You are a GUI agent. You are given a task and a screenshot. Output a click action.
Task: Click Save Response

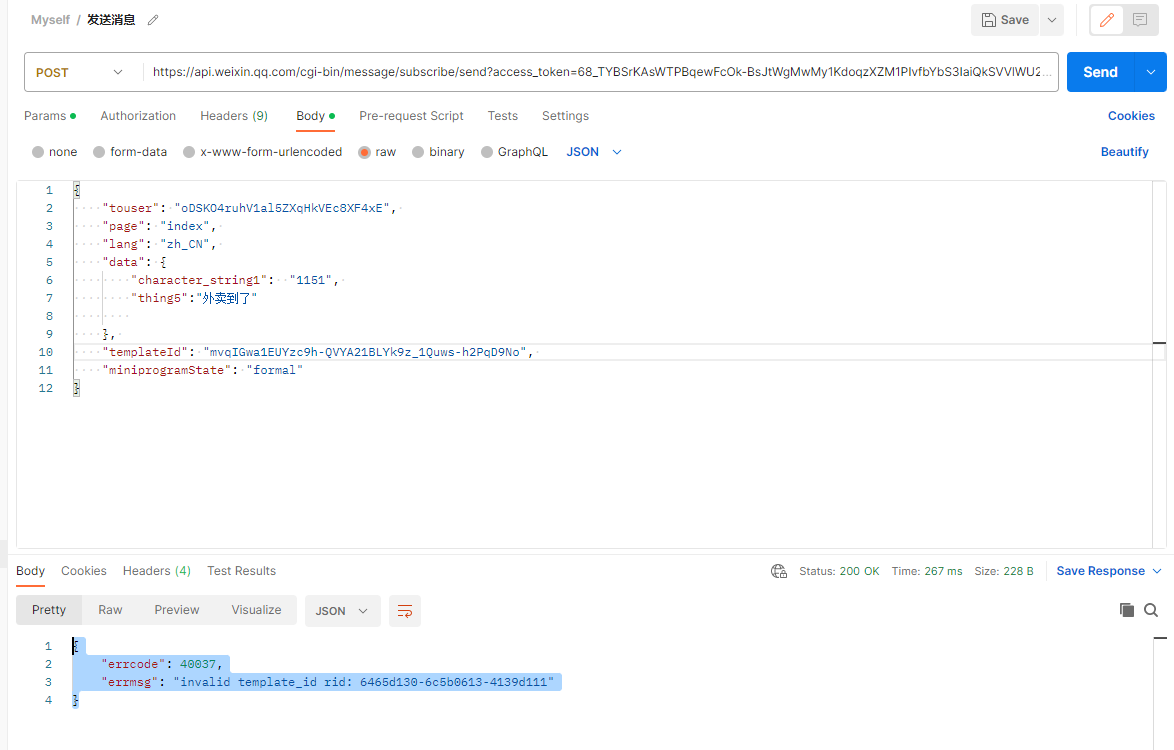point(1100,571)
